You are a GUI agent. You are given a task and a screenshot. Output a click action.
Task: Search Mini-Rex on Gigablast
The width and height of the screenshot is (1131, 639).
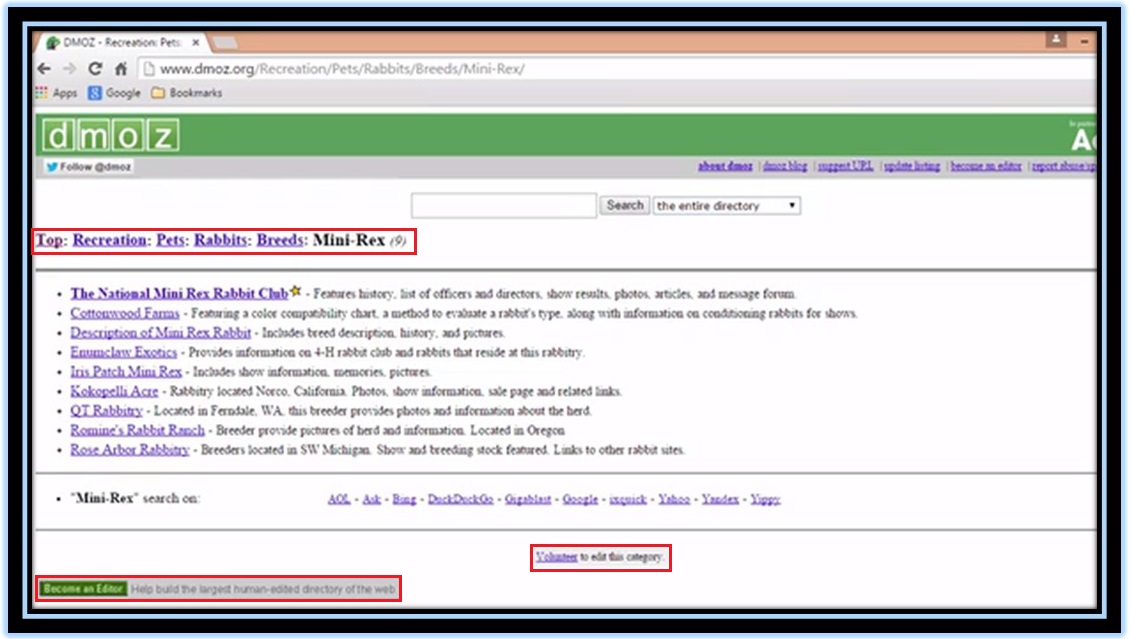(527, 499)
